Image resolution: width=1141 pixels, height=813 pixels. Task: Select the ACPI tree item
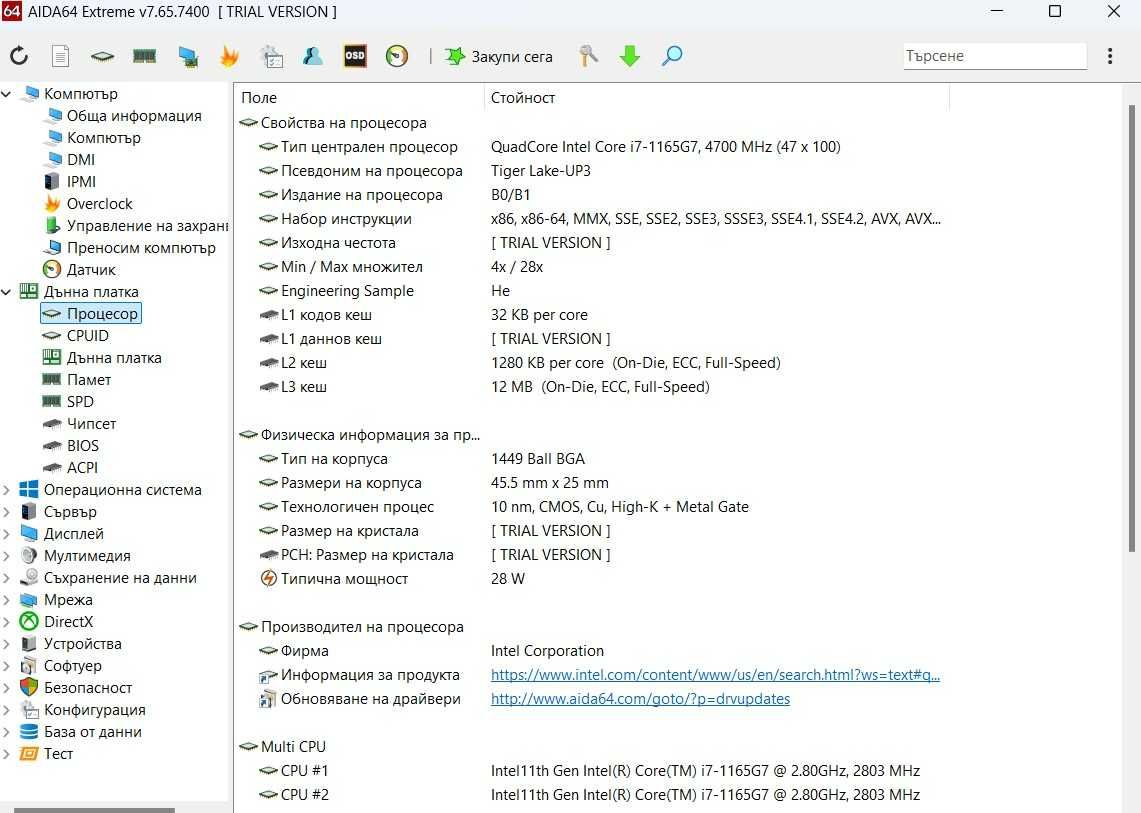[x=82, y=467]
